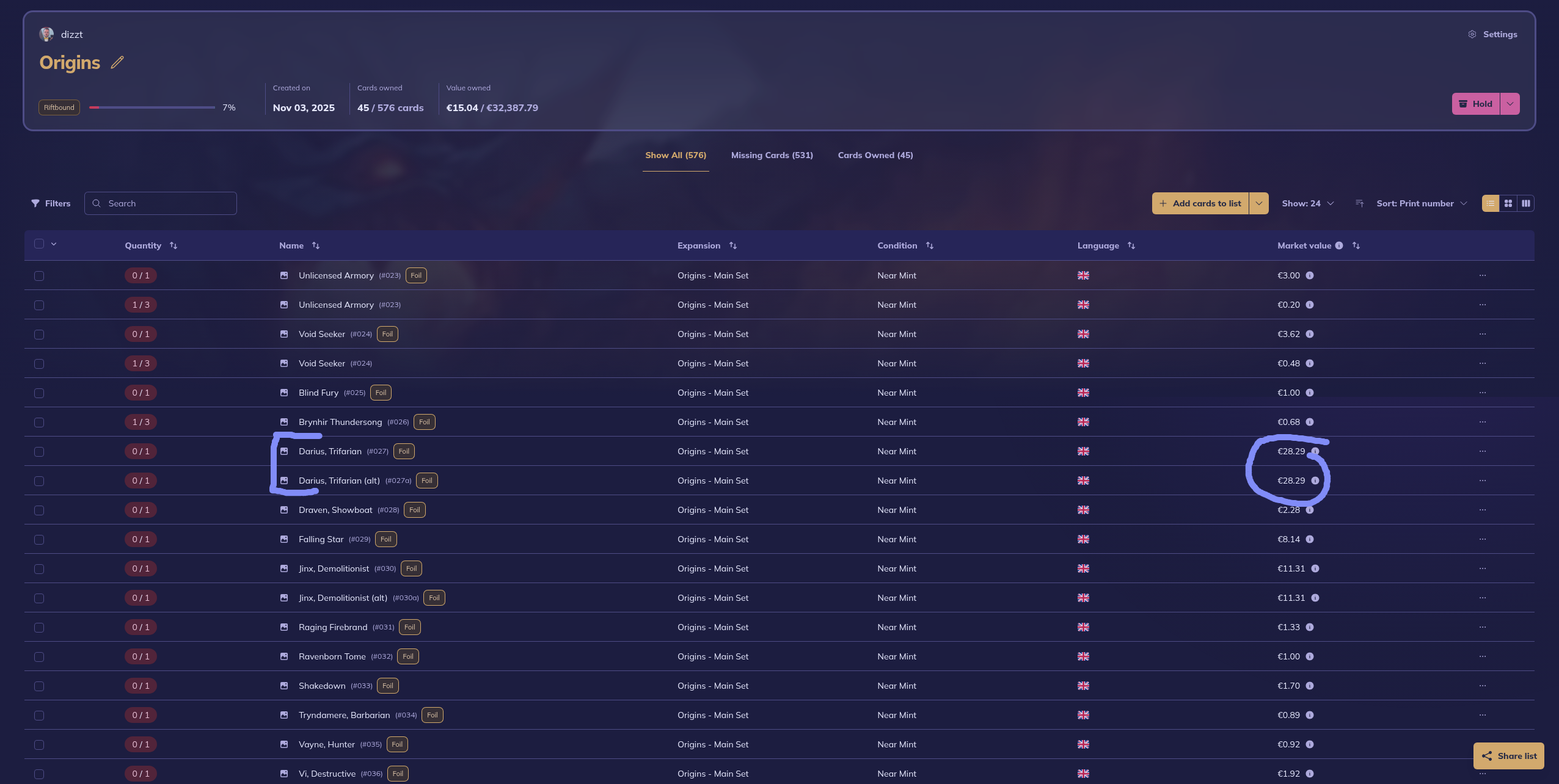The width and height of the screenshot is (1559, 784).
Task: Open the Show: 24 dropdown
Action: pyautogui.click(x=1308, y=203)
